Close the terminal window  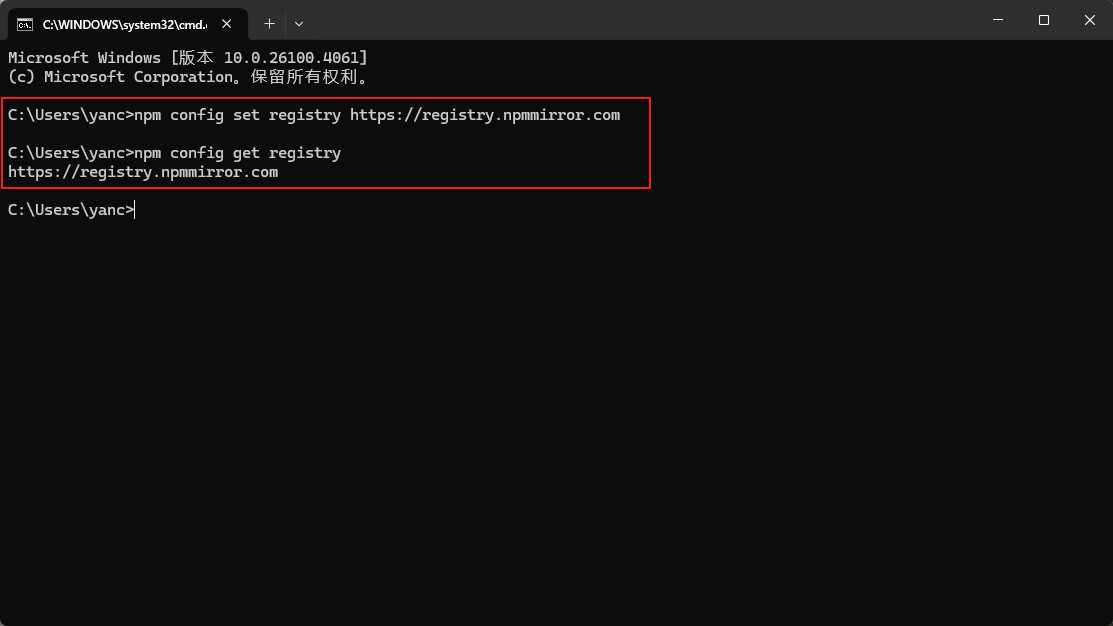[x=1090, y=20]
